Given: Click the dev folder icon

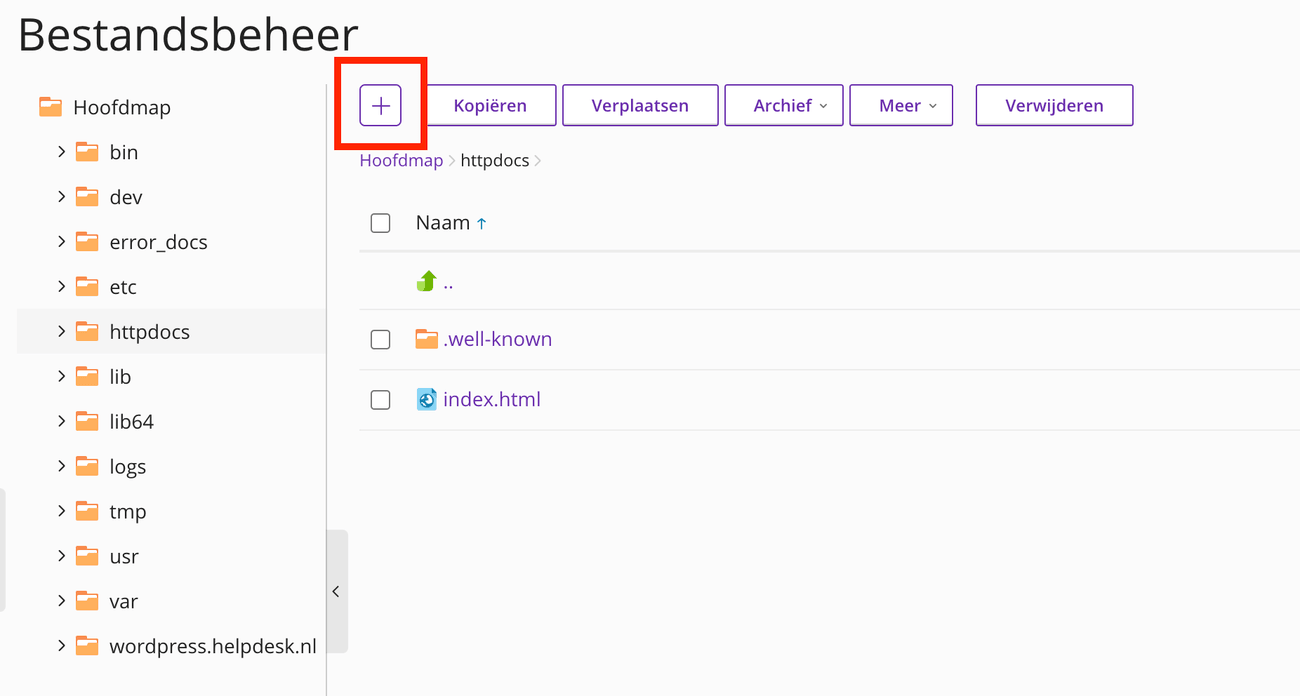Looking at the screenshot, I should [x=87, y=197].
